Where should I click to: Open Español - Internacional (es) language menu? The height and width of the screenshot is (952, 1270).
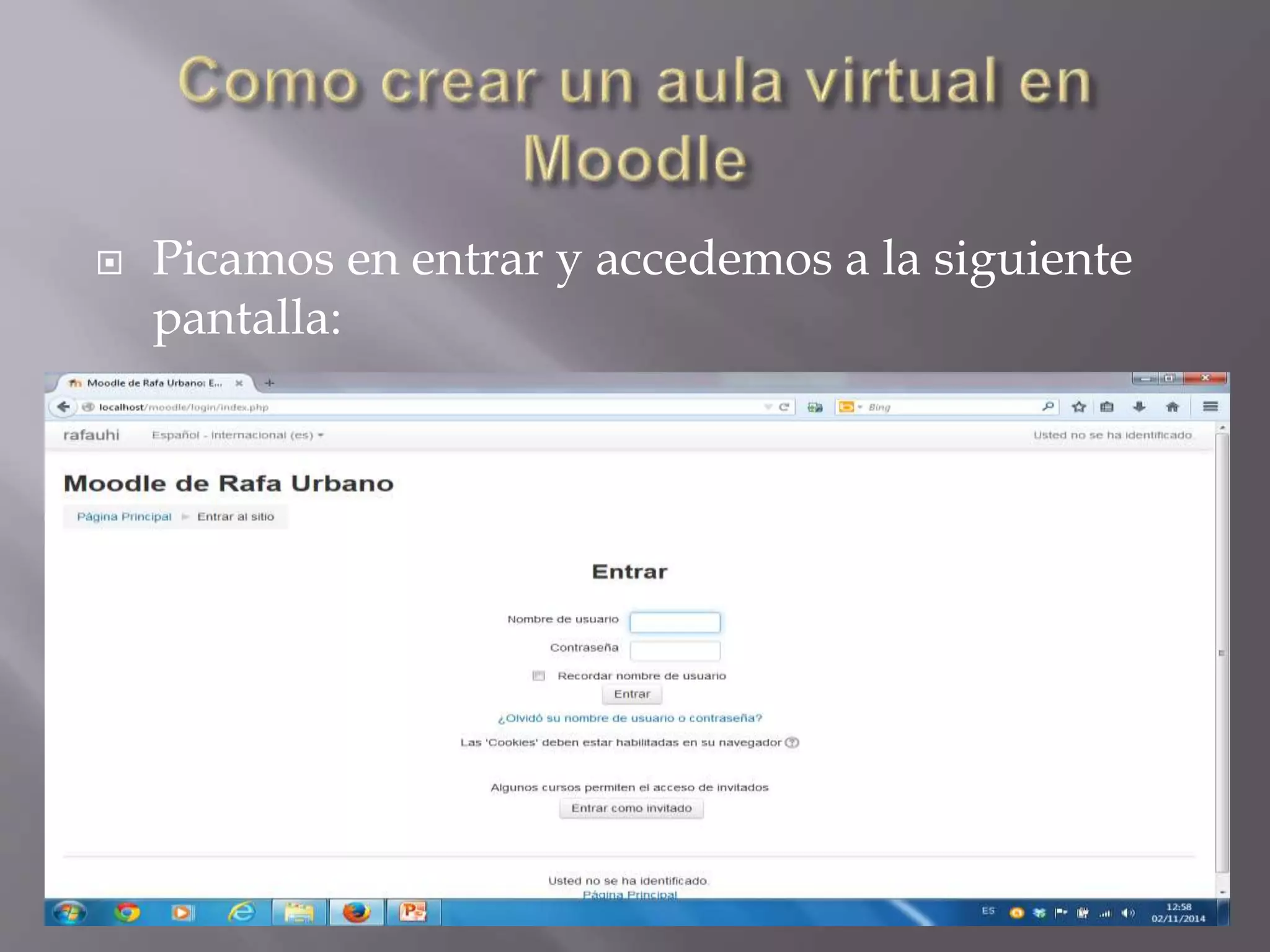tap(238, 435)
